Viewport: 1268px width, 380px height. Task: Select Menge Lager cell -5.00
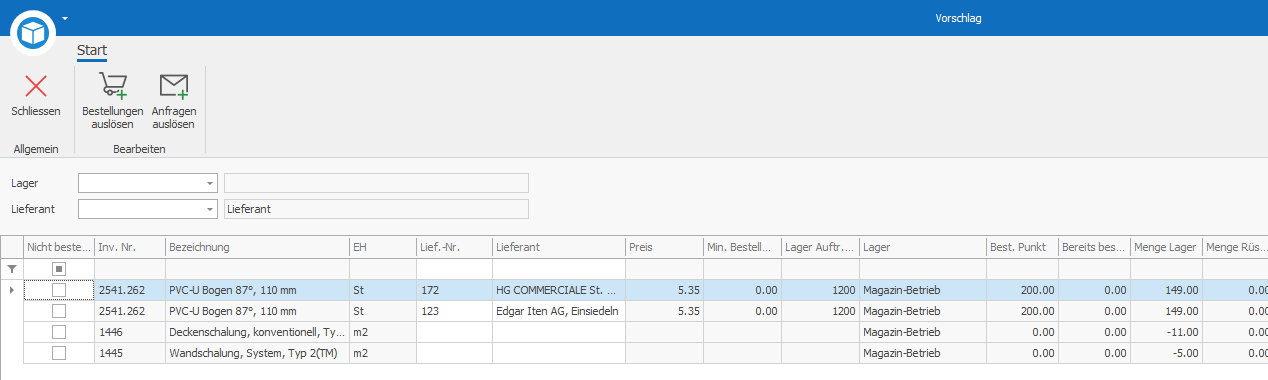1166,353
